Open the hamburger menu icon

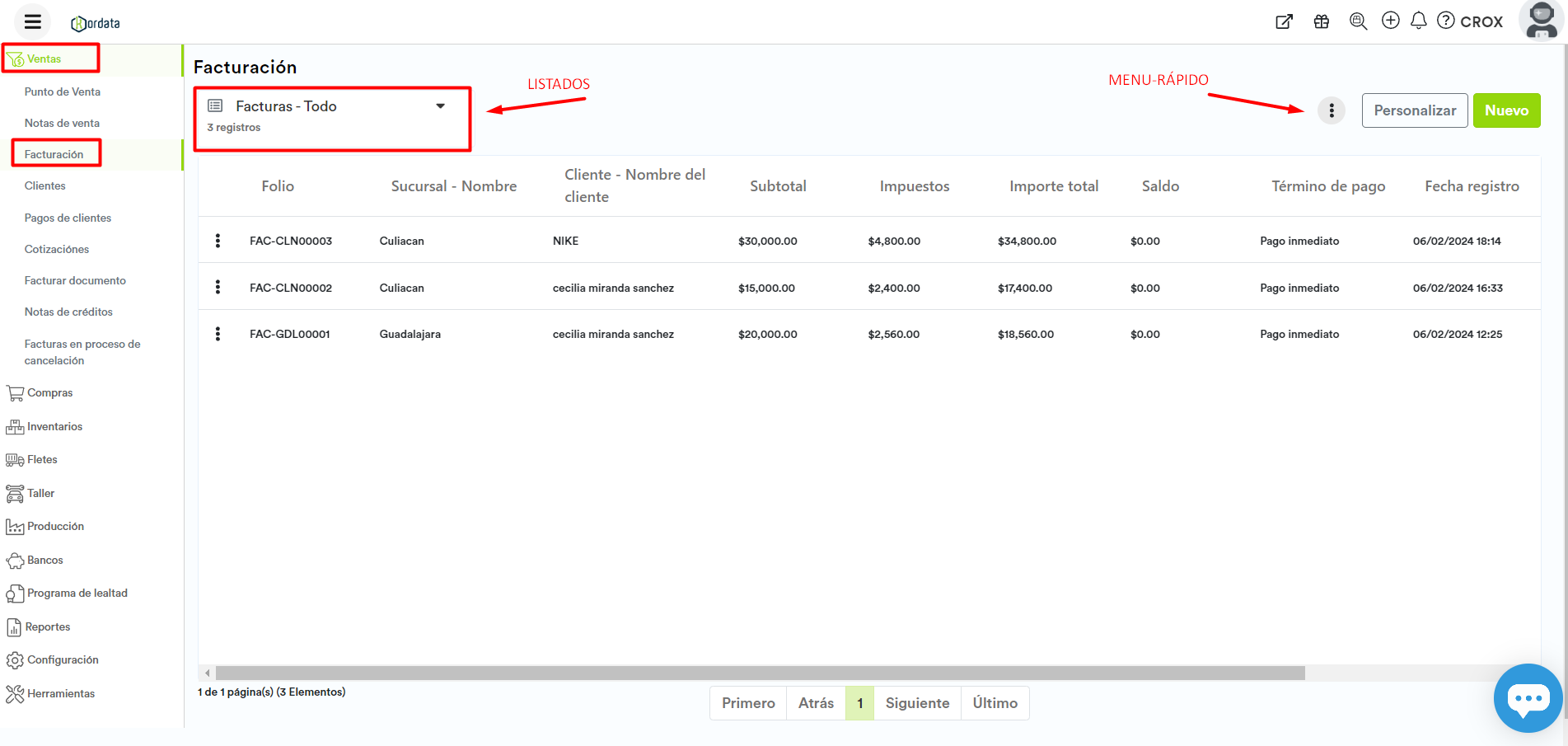click(x=33, y=22)
